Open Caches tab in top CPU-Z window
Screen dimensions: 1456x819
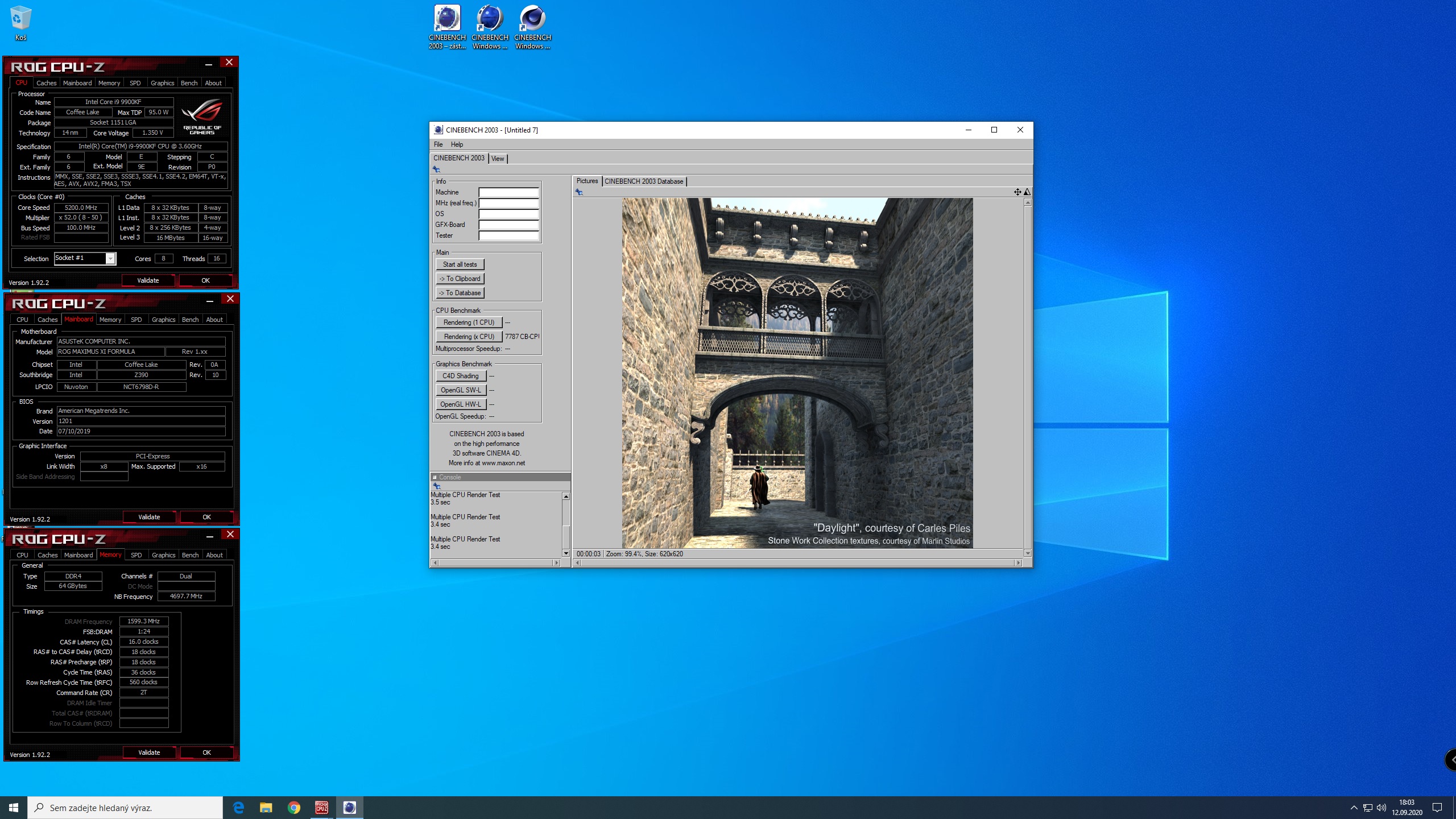[x=47, y=83]
